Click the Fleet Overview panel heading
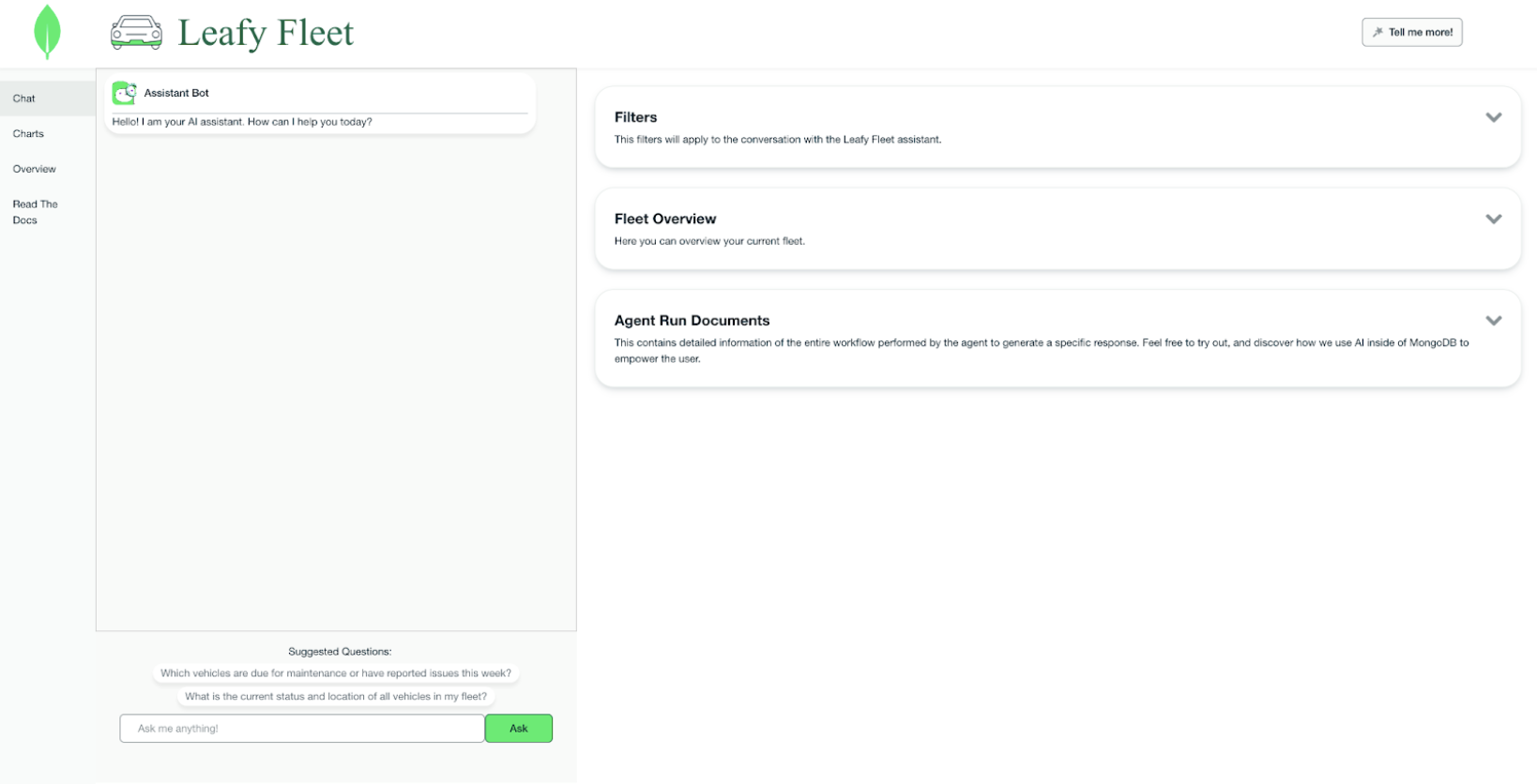 [x=664, y=219]
